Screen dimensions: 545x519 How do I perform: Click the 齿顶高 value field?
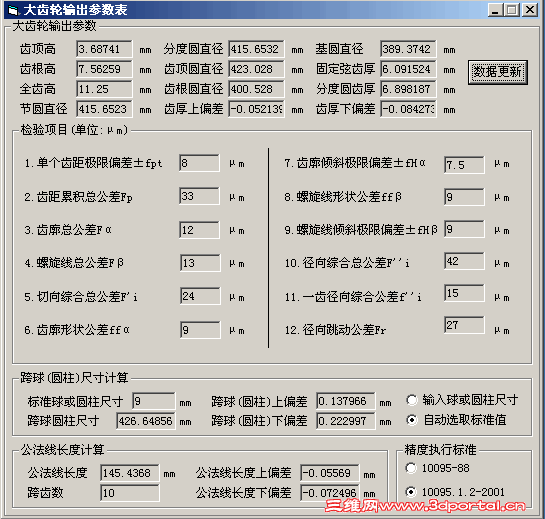pyautogui.click(x=104, y=49)
